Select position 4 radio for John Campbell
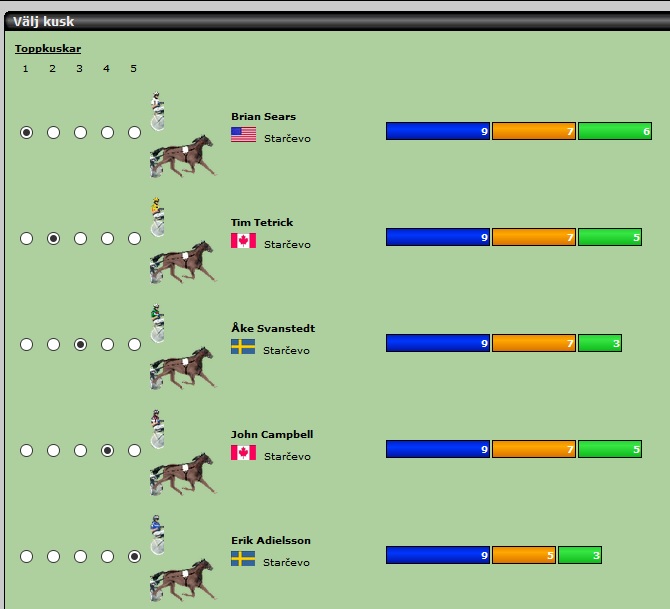The height and width of the screenshot is (609, 670). [x=107, y=450]
